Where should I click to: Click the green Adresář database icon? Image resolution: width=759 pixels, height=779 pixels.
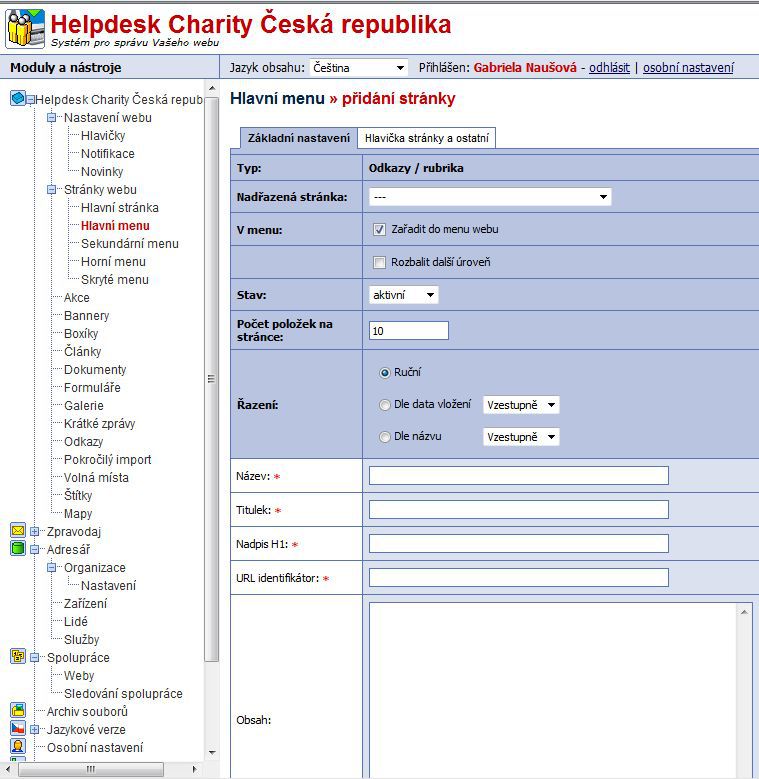pyautogui.click(x=18, y=548)
